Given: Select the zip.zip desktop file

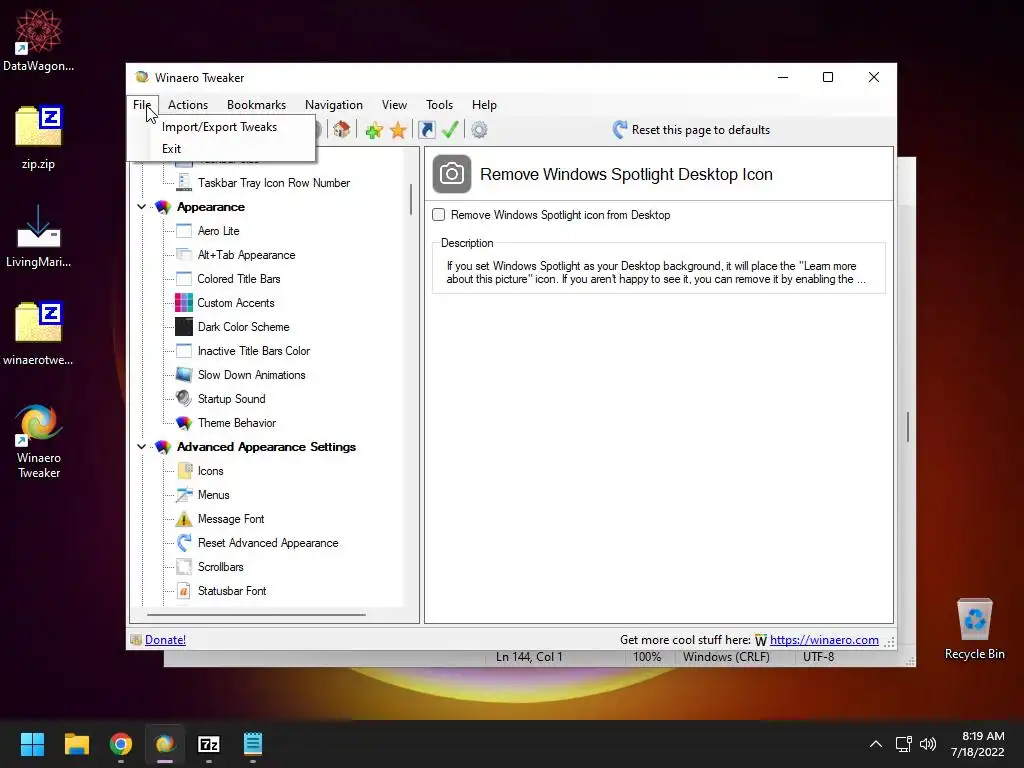Looking at the screenshot, I should pos(39,137).
